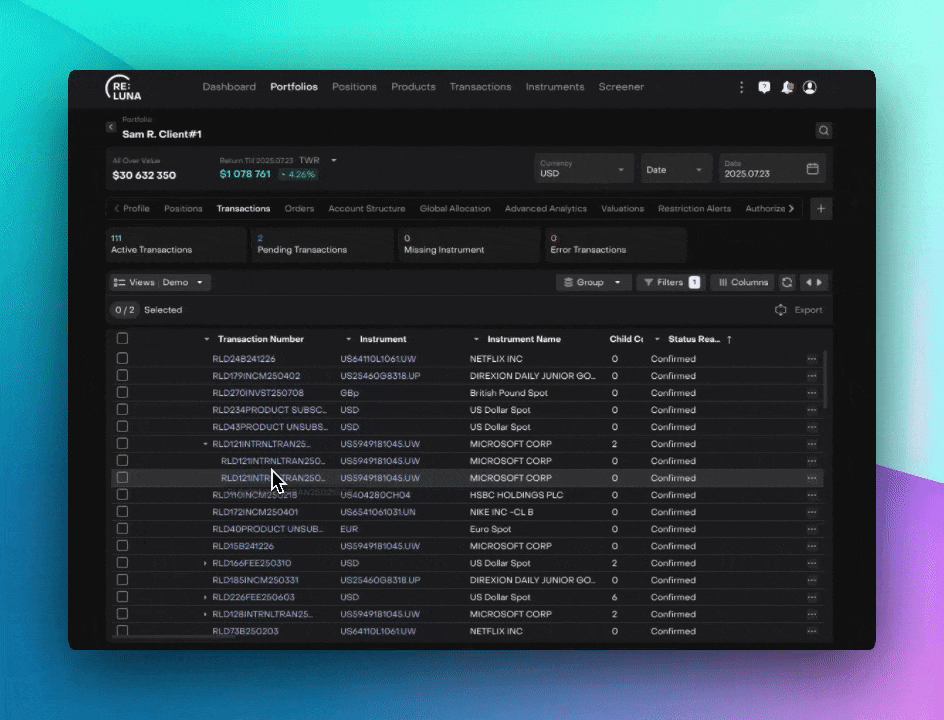Select the British Pound Spot row checkbox
Screen dimensions: 944x720
(x=122, y=393)
